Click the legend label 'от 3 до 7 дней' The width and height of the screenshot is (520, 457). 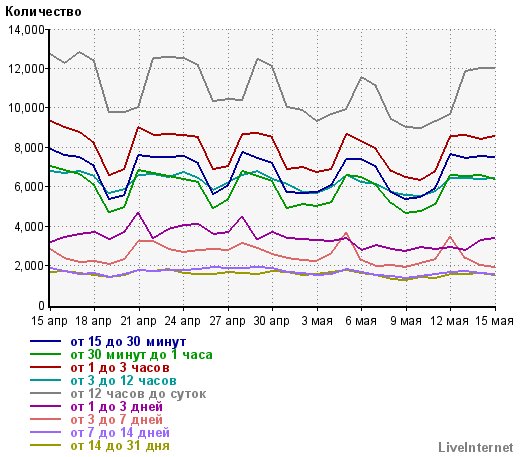pos(116,420)
